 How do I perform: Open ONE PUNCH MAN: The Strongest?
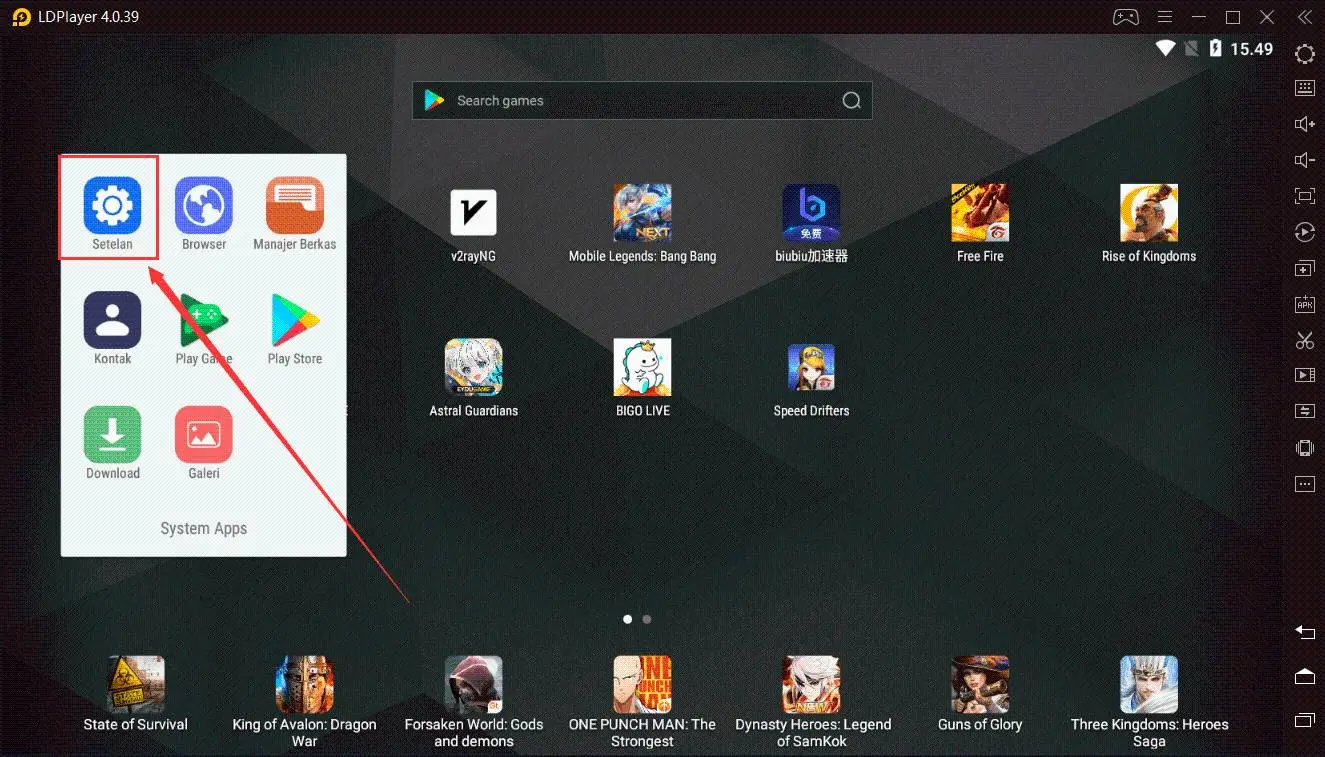[642, 685]
